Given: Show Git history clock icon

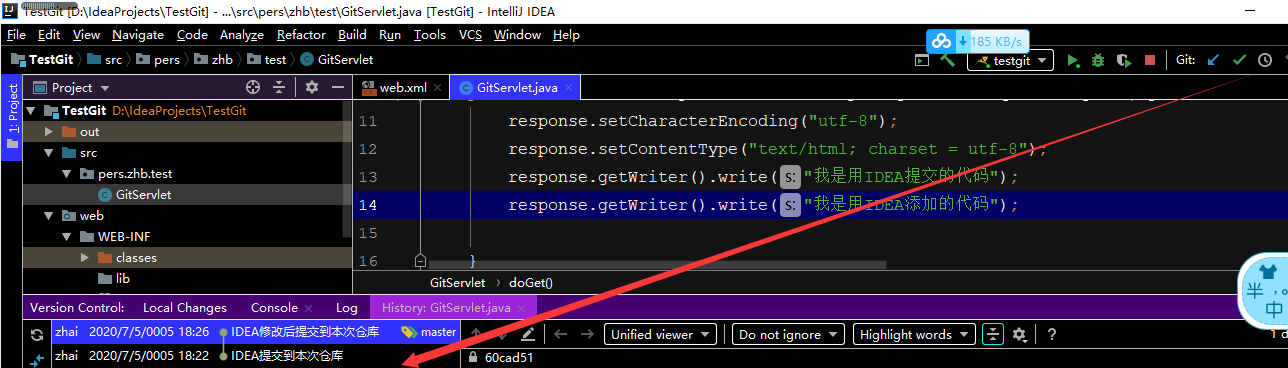Looking at the screenshot, I should point(1265,60).
